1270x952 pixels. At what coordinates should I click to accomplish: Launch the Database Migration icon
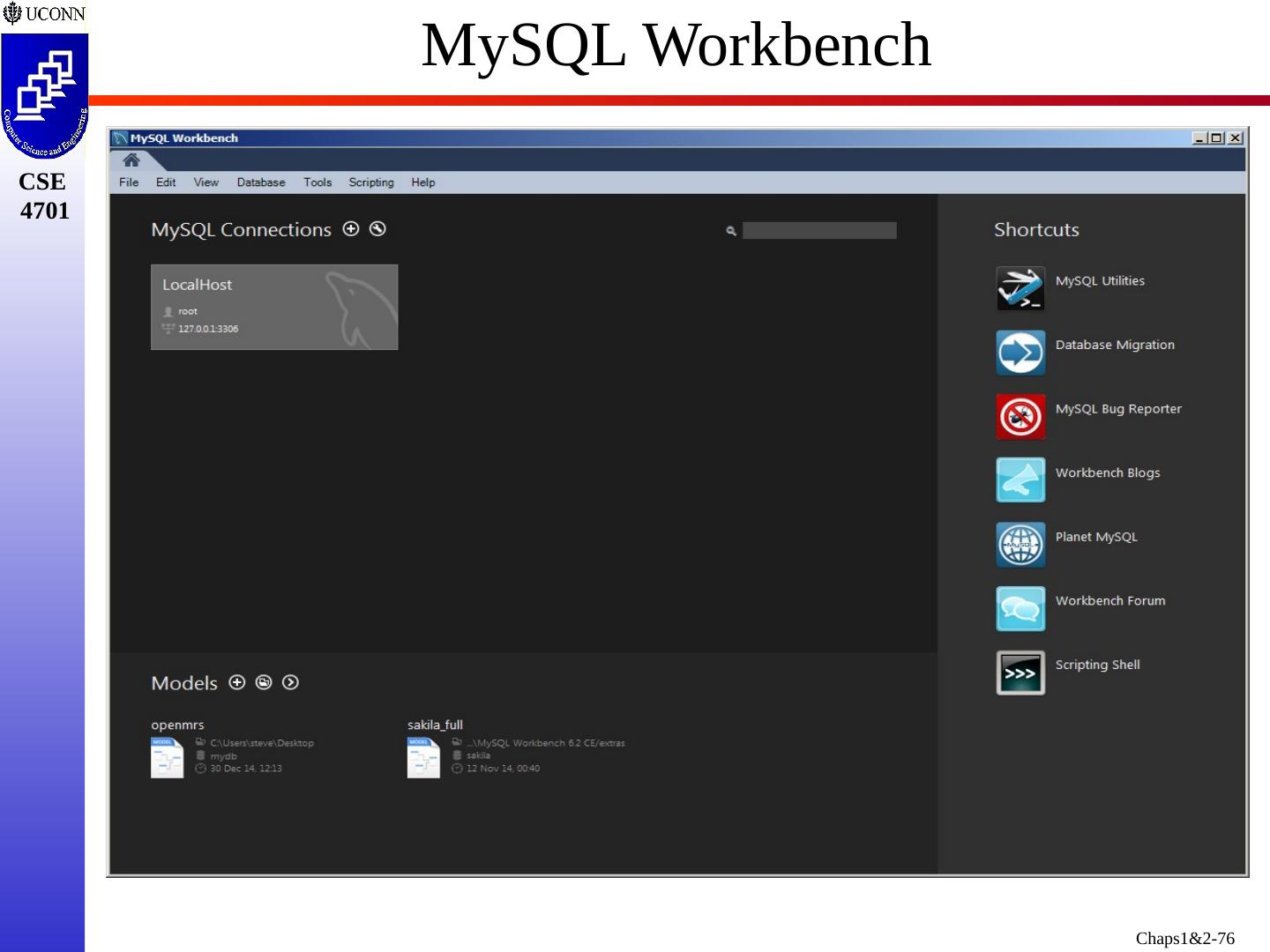coord(1020,353)
